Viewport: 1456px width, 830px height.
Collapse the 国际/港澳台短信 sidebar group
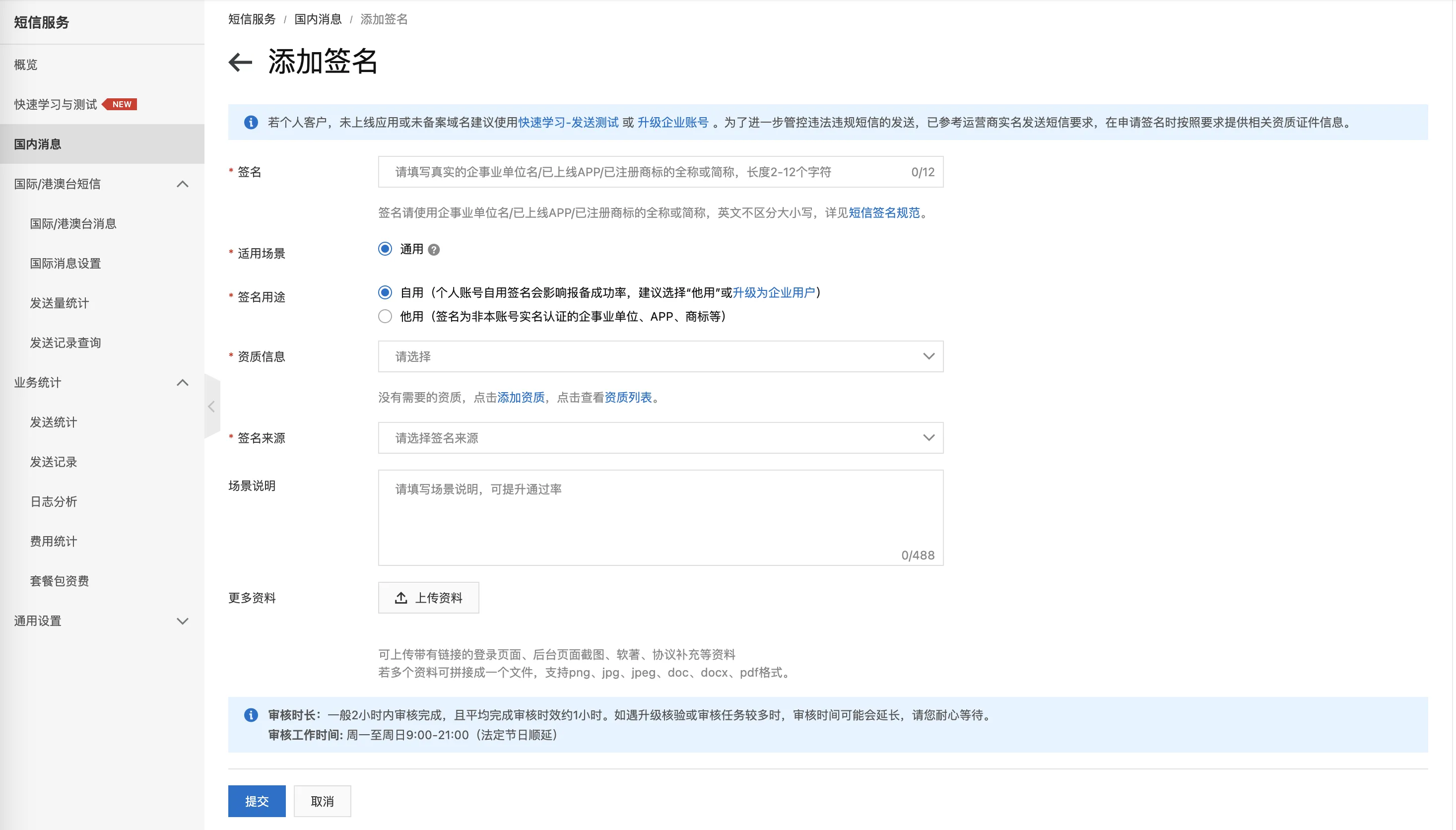click(x=182, y=184)
